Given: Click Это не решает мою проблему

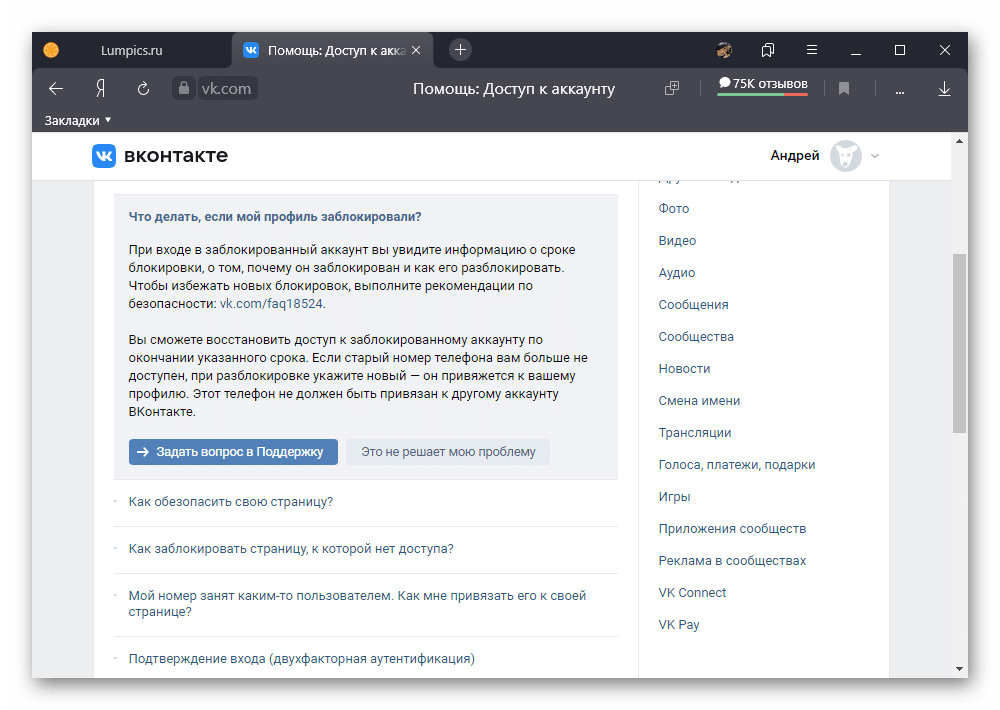Looking at the screenshot, I should [448, 452].
